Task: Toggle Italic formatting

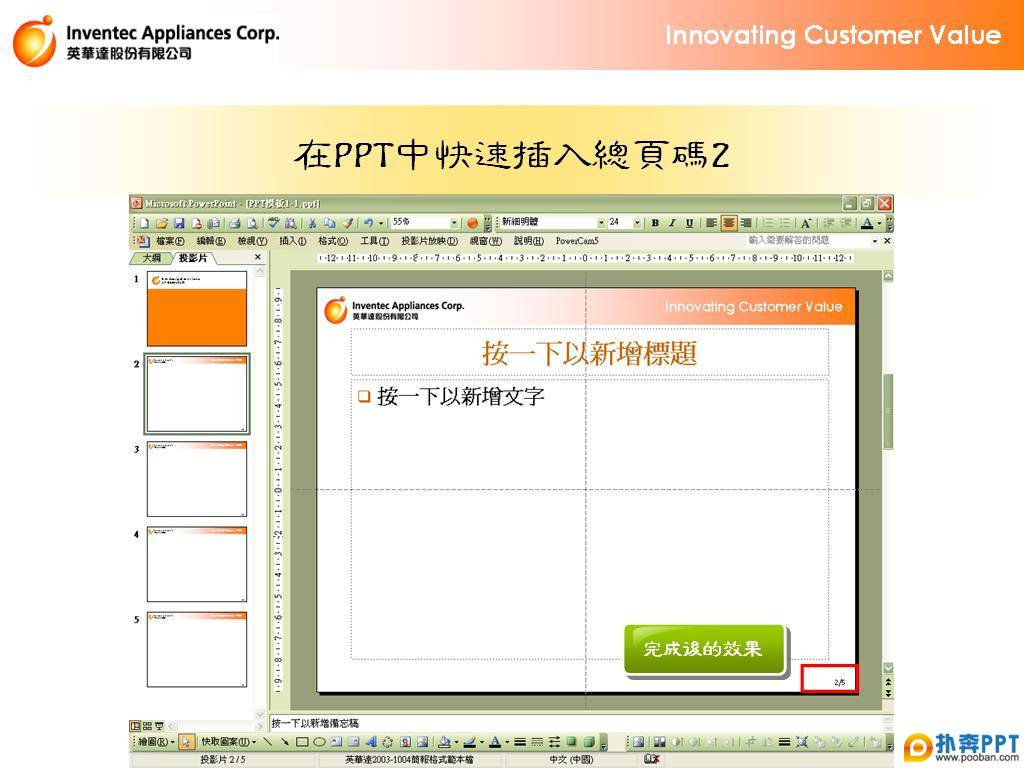Action: tap(672, 223)
